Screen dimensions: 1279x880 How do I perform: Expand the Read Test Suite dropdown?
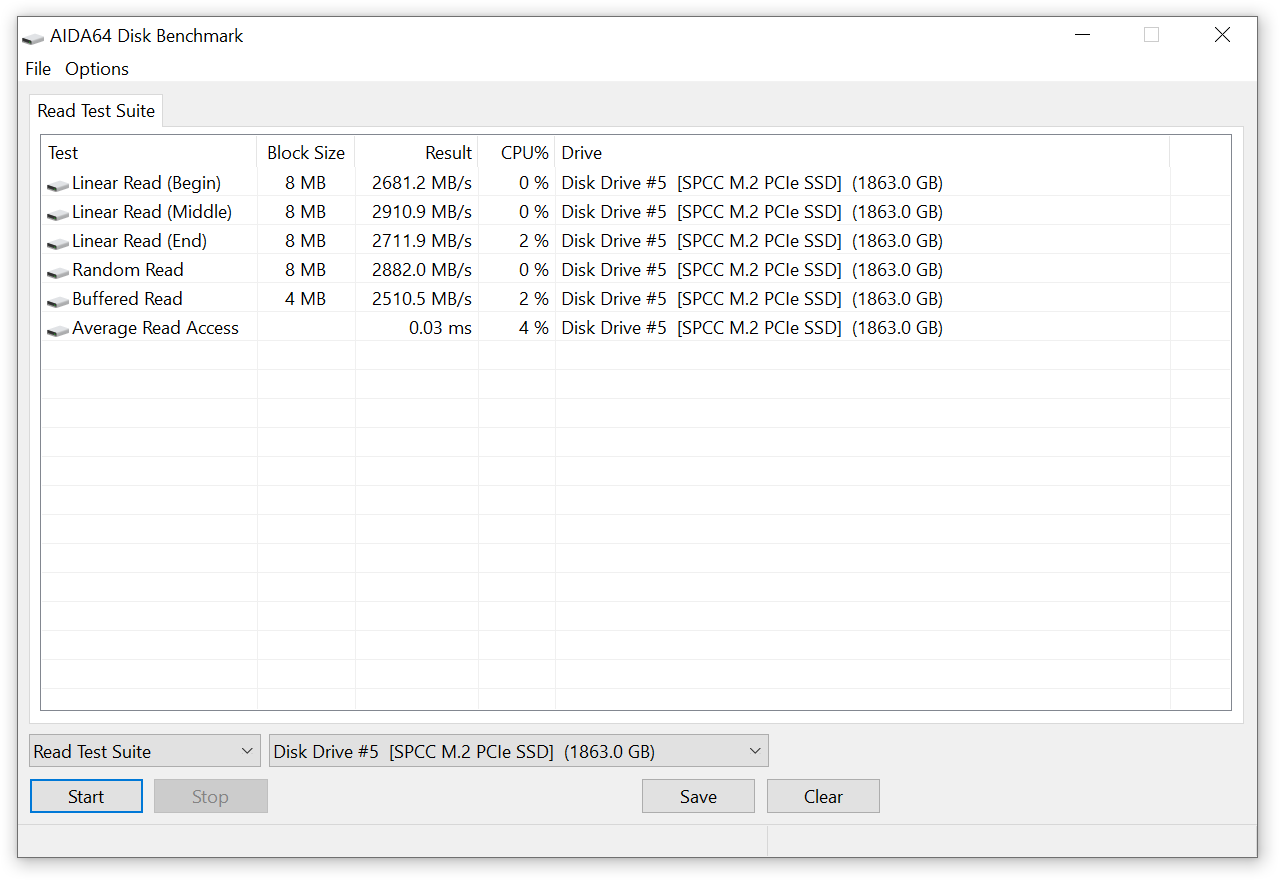tap(145, 752)
